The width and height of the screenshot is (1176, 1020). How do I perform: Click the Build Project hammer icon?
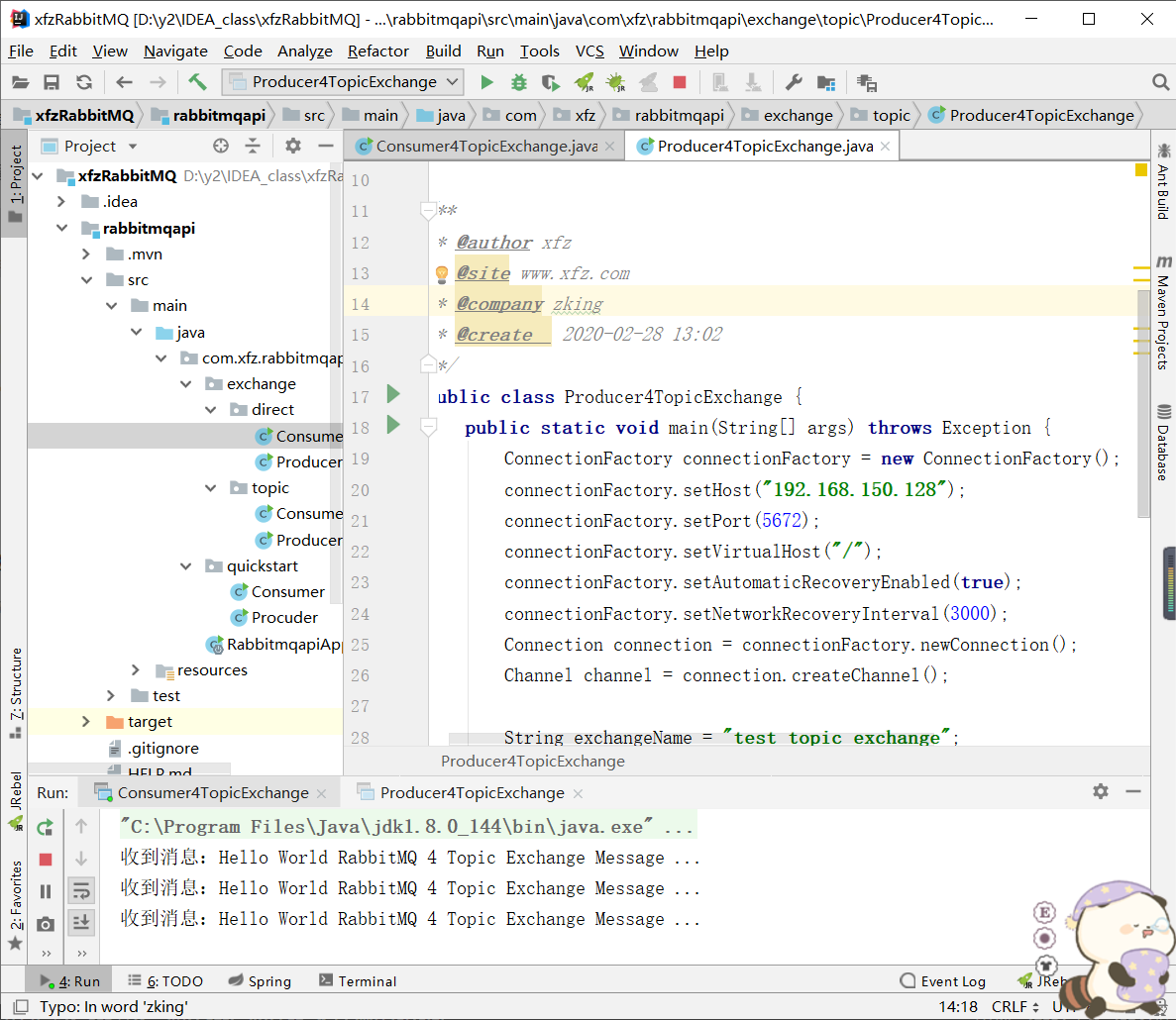(x=197, y=81)
